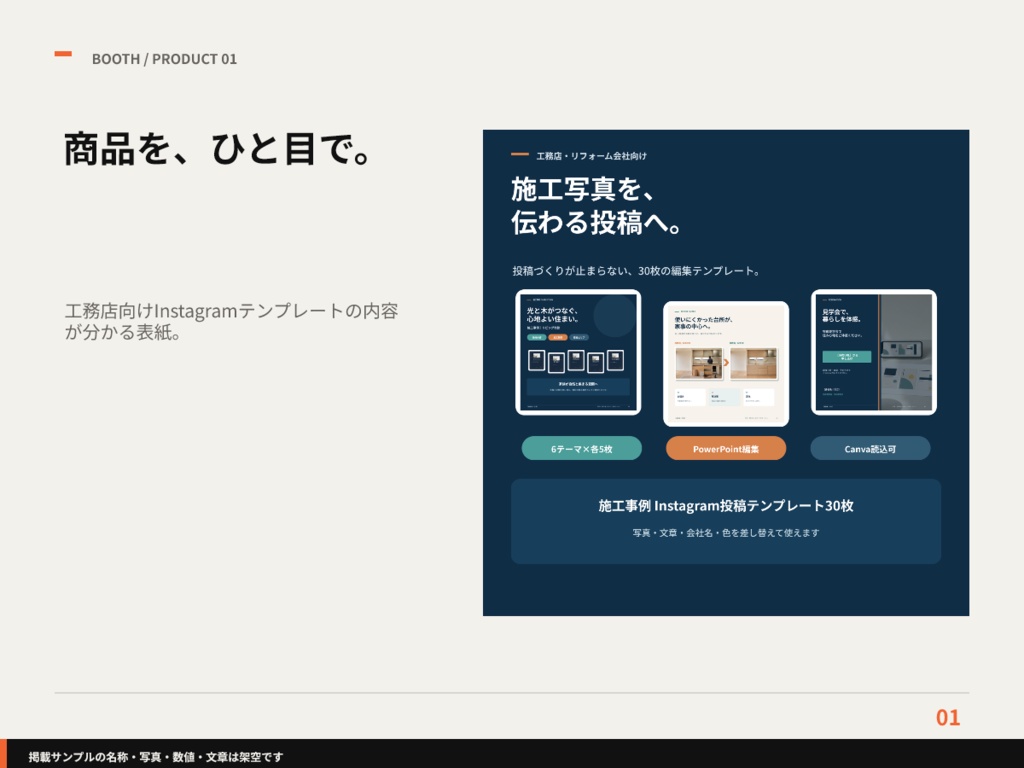Click the BOOTH / PRODUCT 01 label
Image resolution: width=1024 pixels, height=768 pixels.
pos(164,59)
